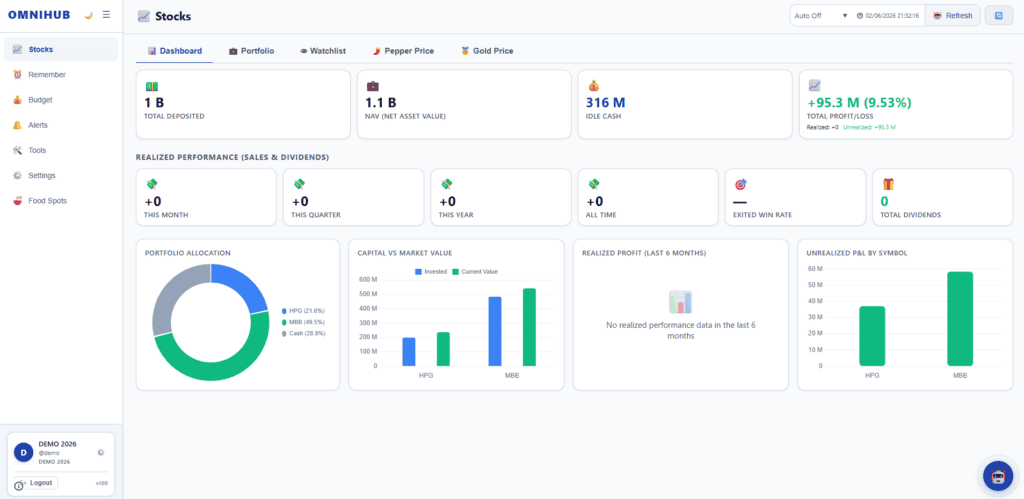Screen dimensions: 1024x499
Task: Toggle Current Value legend series
Action: pyautogui.click(x=475, y=272)
